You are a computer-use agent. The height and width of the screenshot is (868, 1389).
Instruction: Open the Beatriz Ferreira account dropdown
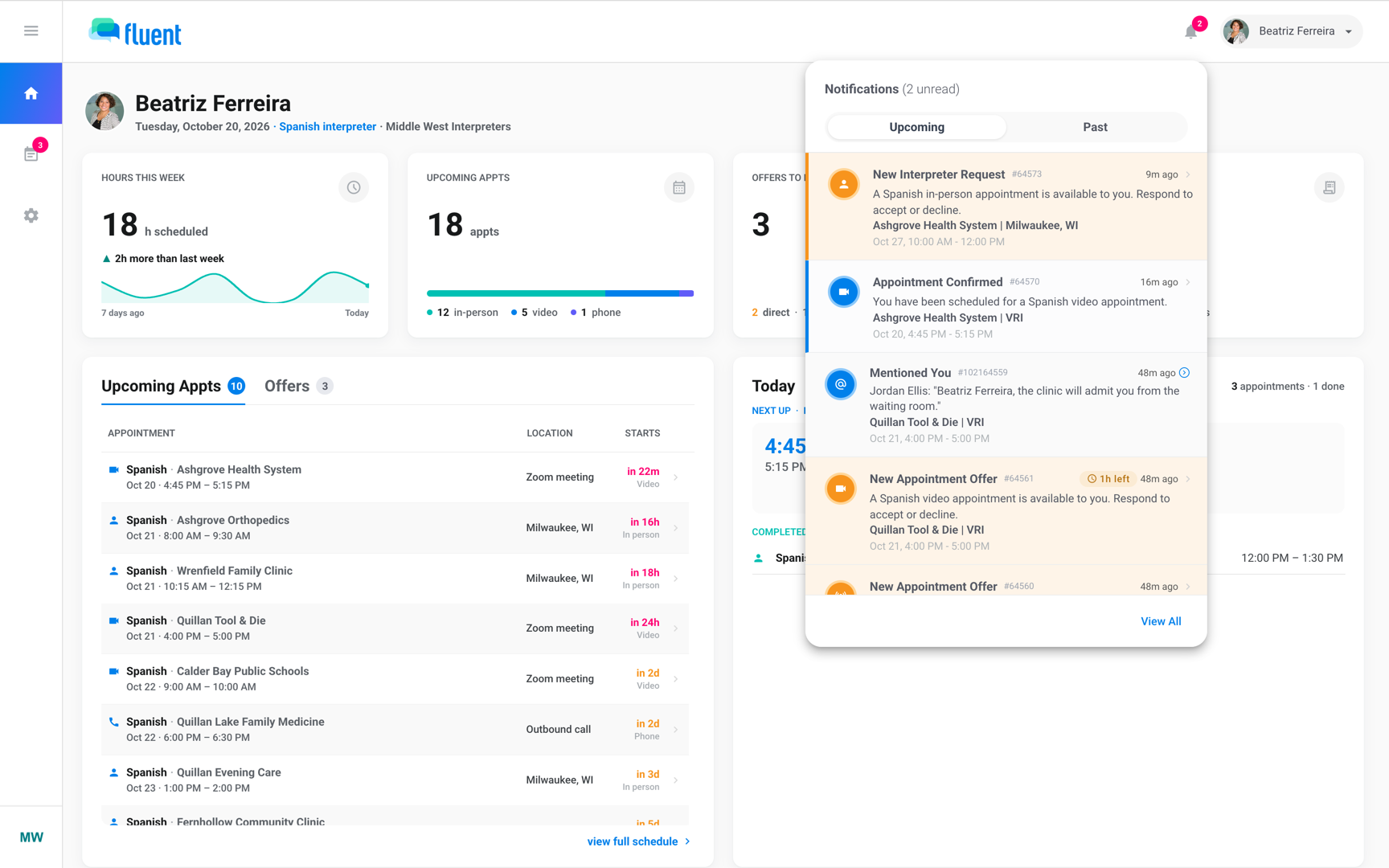pos(1291,31)
